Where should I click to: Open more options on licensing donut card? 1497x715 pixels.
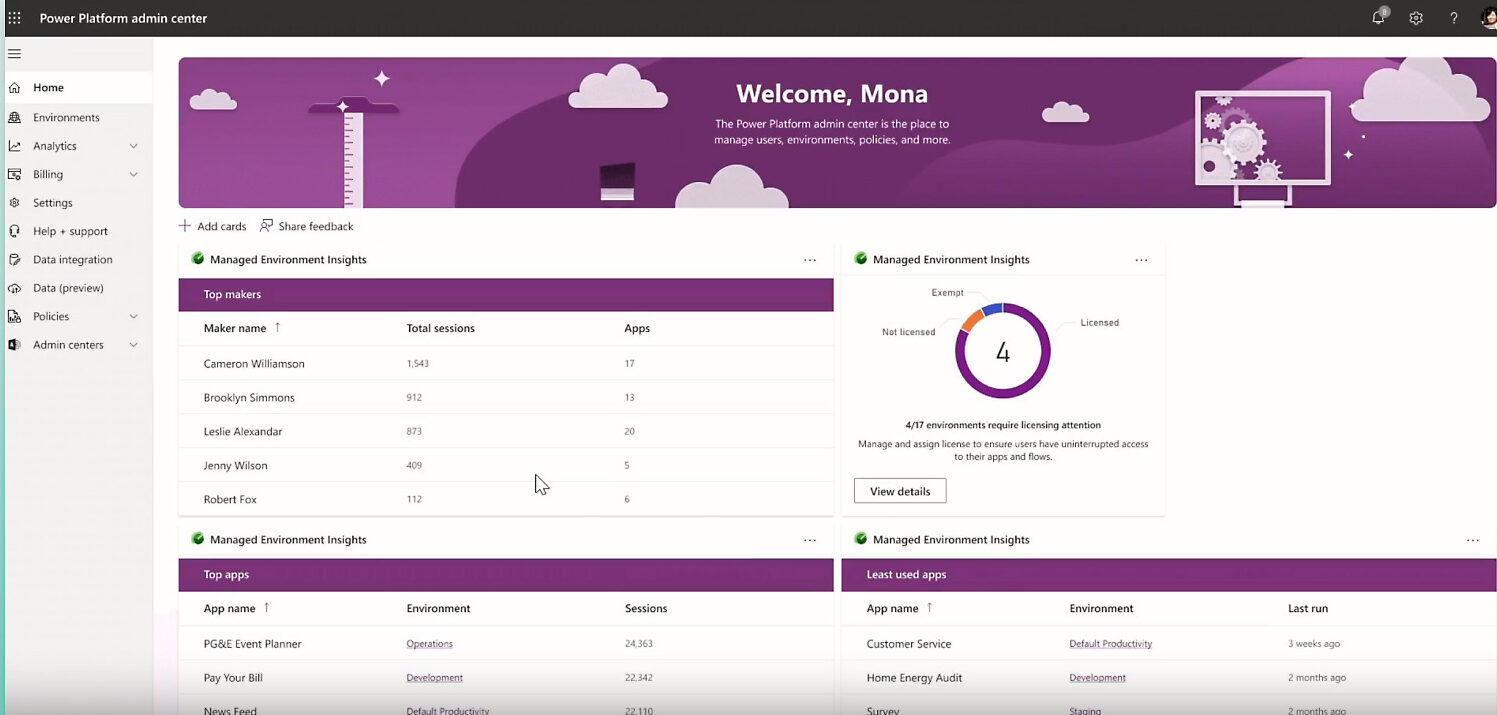pos(1141,260)
